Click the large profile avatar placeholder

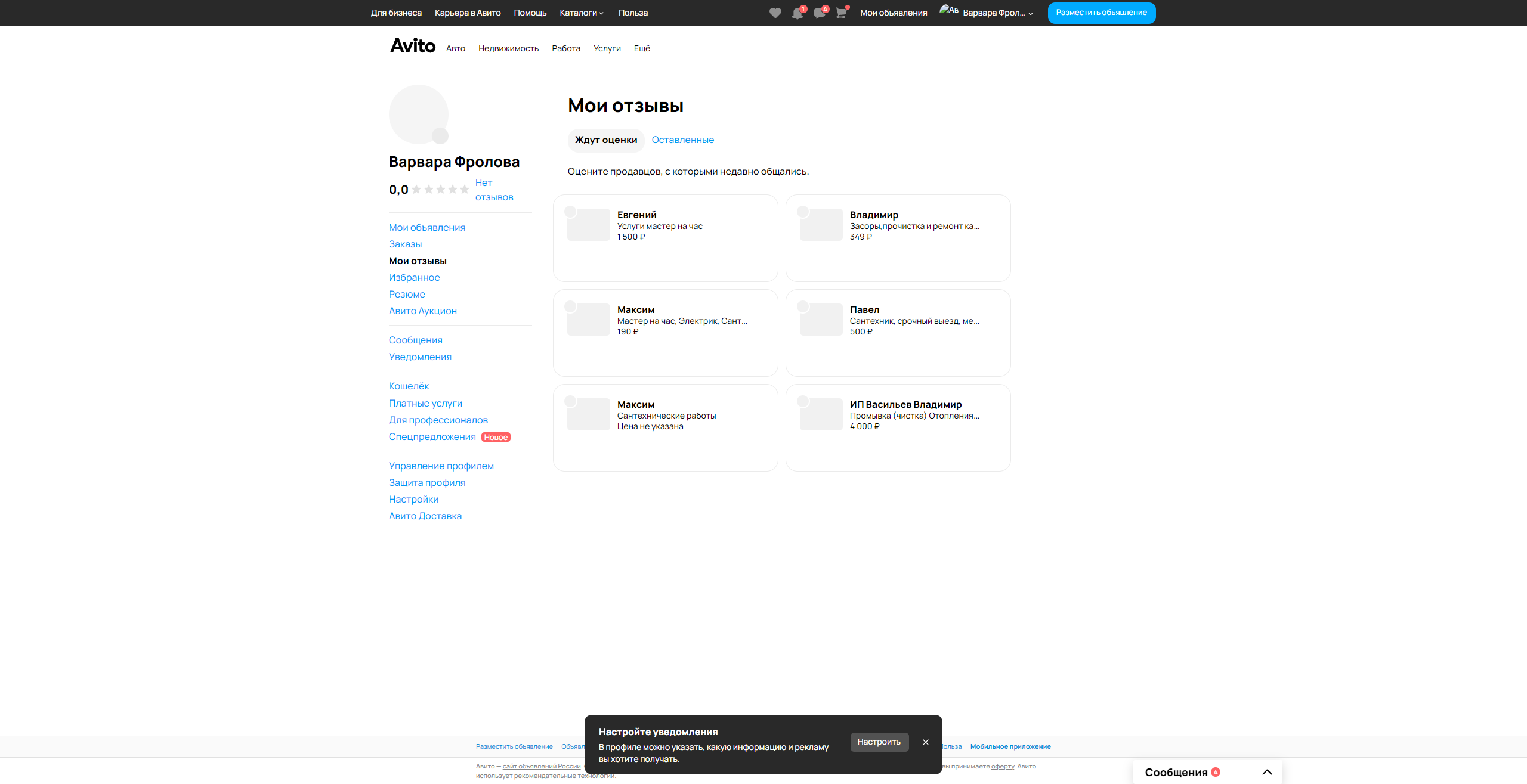click(x=418, y=114)
